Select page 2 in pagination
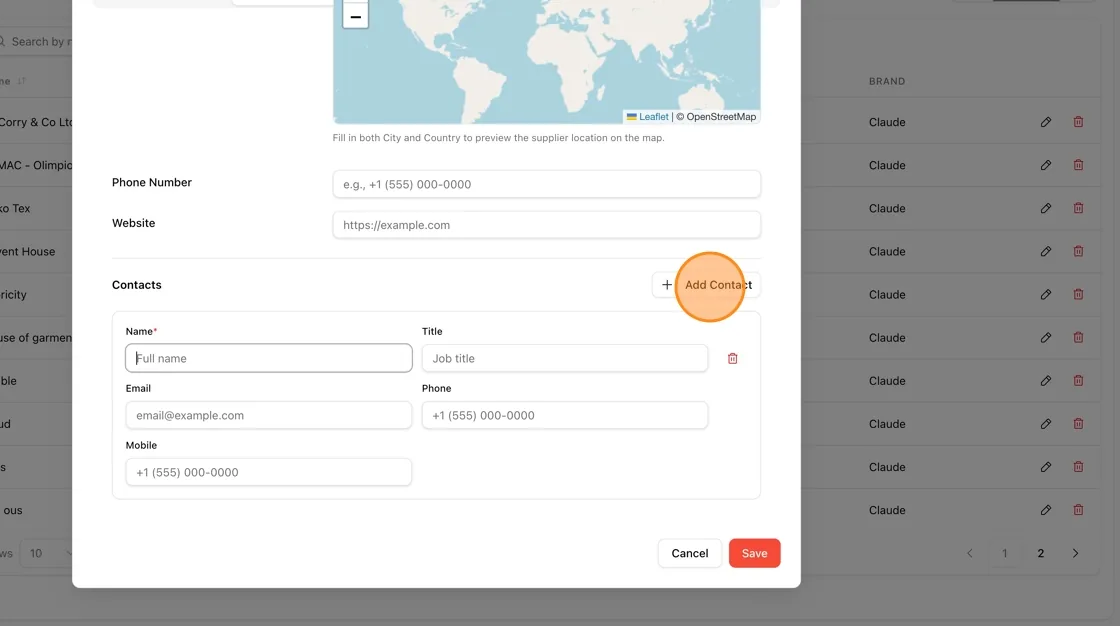This screenshot has width=1120, height=626. [1041, 553]
